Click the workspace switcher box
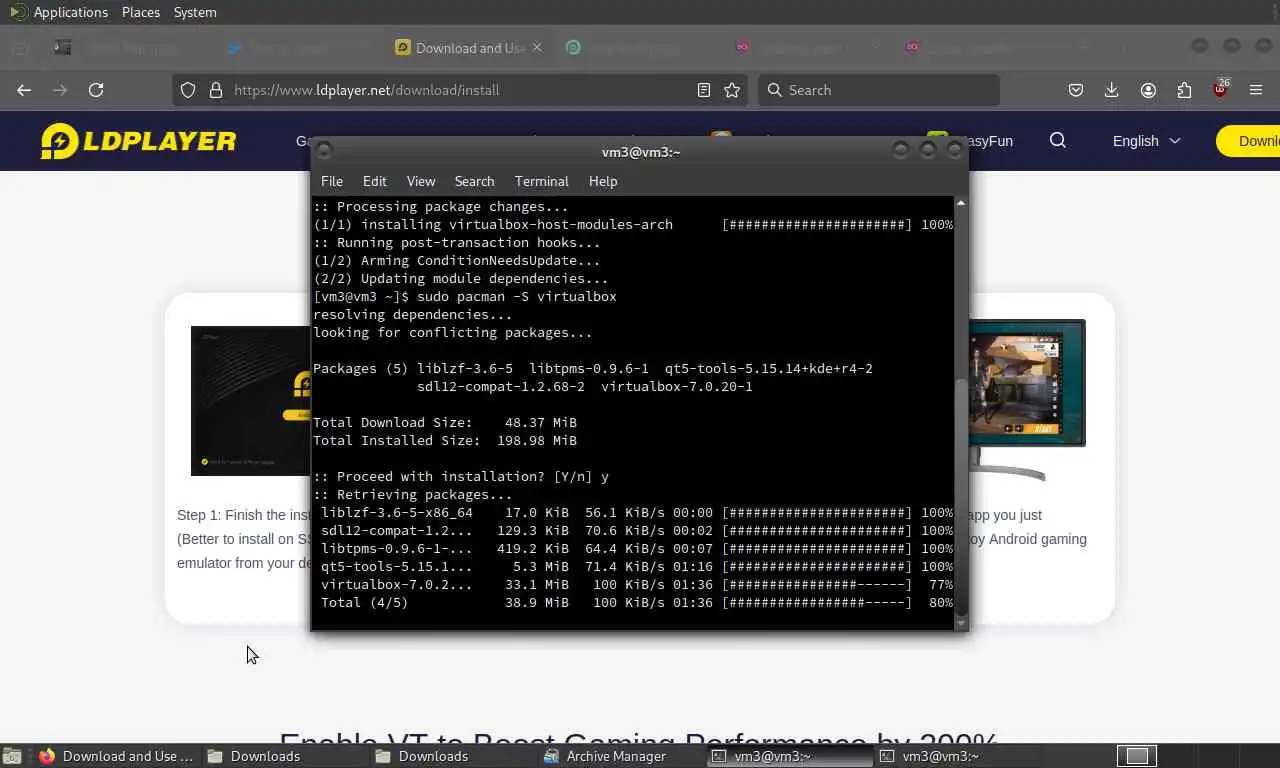Image resolution: width=1280 pixels, height=768 pixels. click(x=1137, y=756)
